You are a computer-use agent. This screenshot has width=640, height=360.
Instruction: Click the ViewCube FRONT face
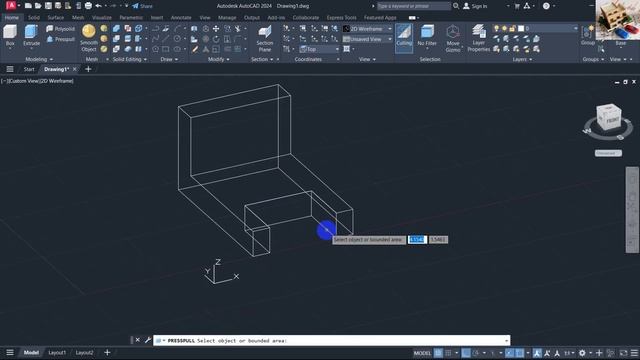coord(612,121)
